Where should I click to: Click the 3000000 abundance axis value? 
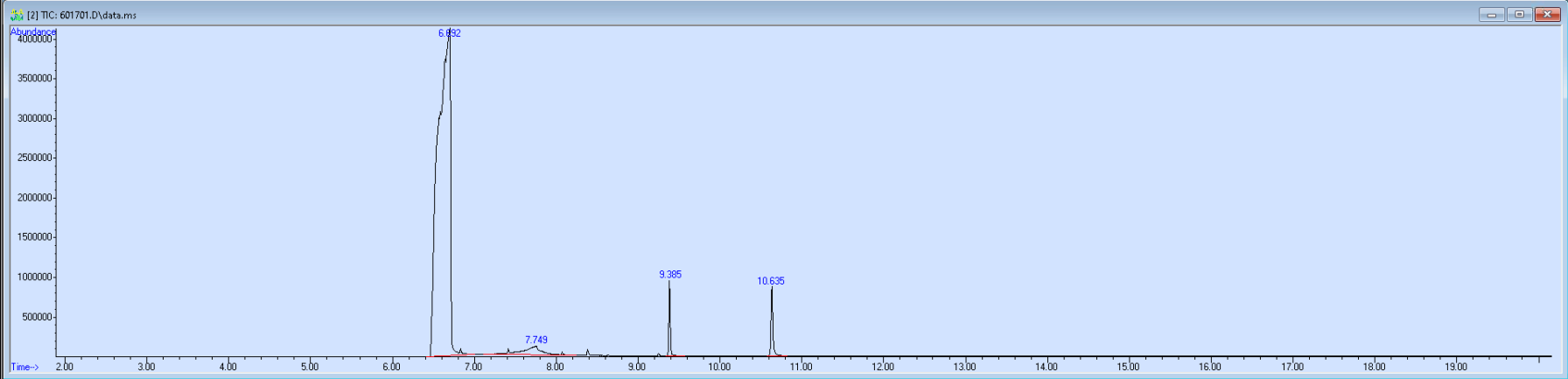click(x=34, y=118)
